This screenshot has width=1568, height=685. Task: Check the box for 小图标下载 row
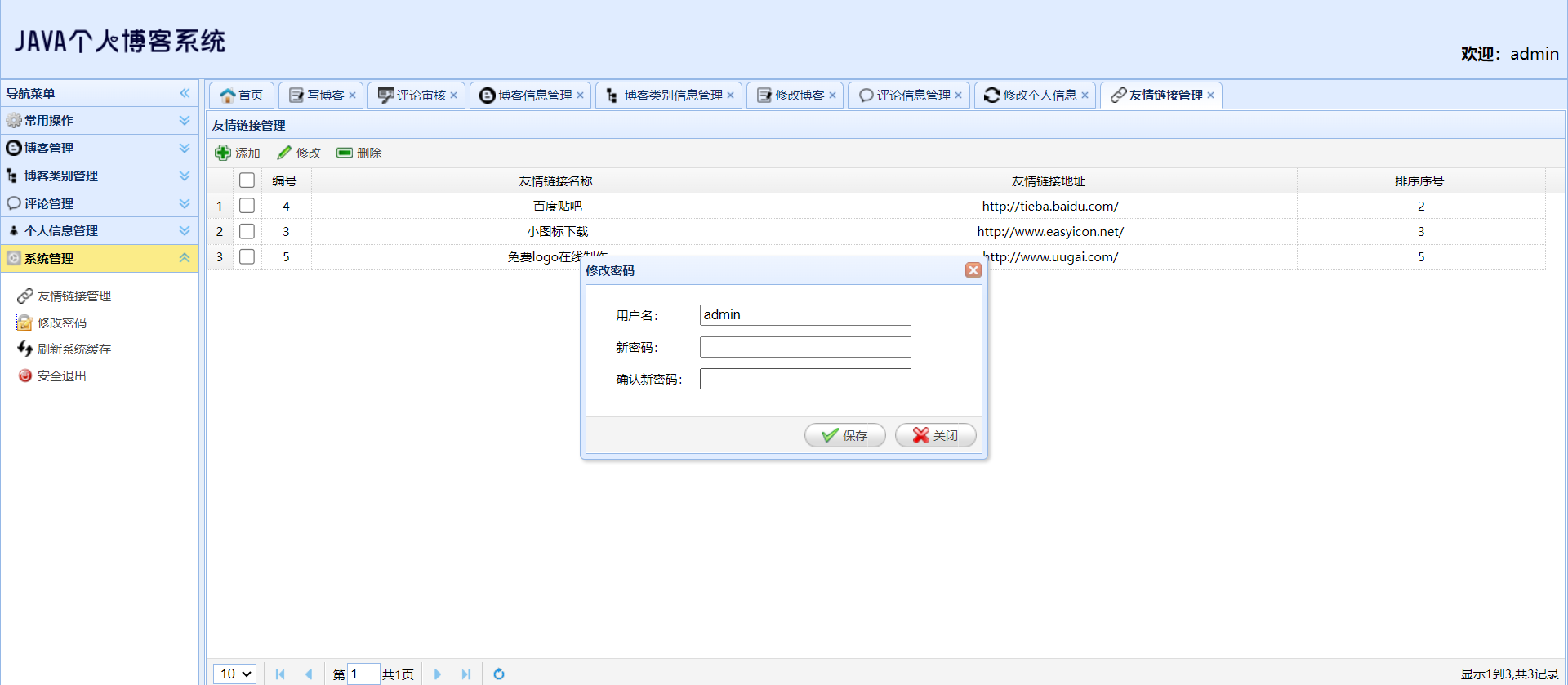click(247, 231)
